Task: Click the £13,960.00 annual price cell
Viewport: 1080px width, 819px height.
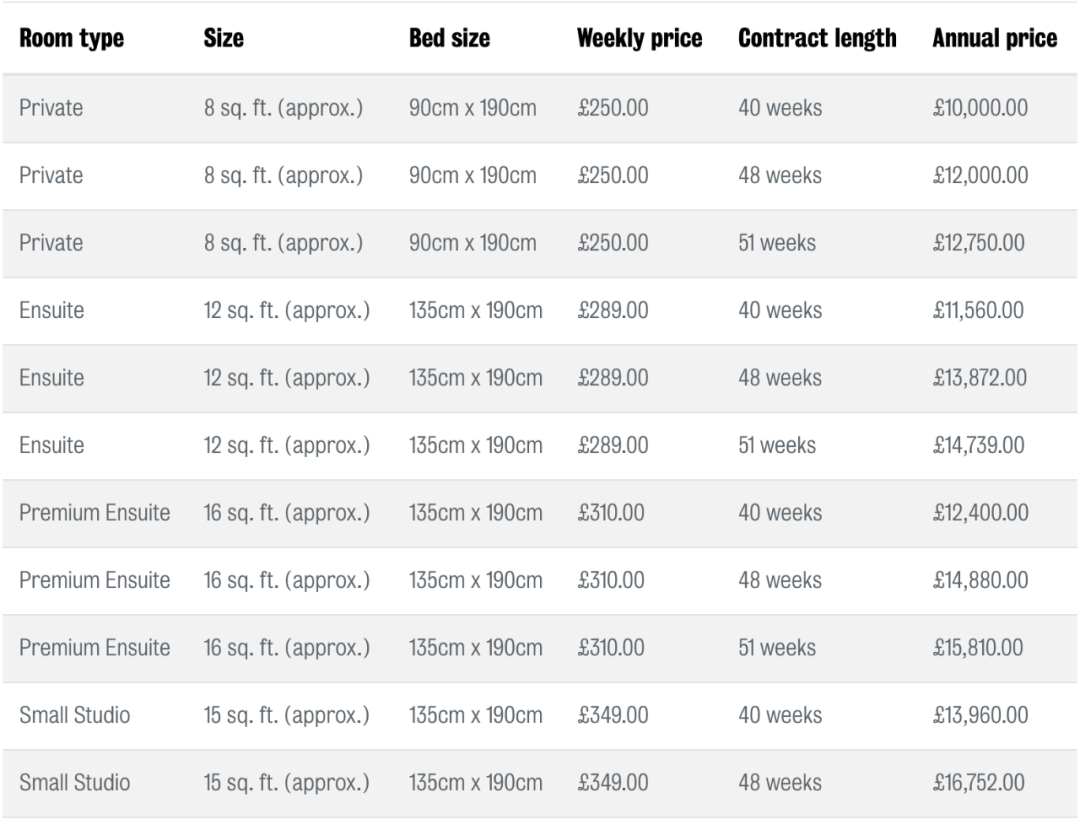Action: (x=978, y=716)
